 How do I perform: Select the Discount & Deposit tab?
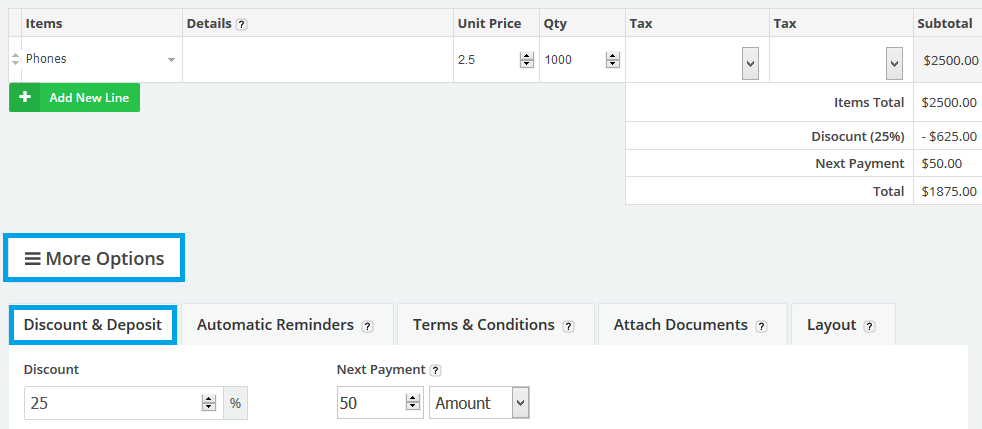(93, 325)
